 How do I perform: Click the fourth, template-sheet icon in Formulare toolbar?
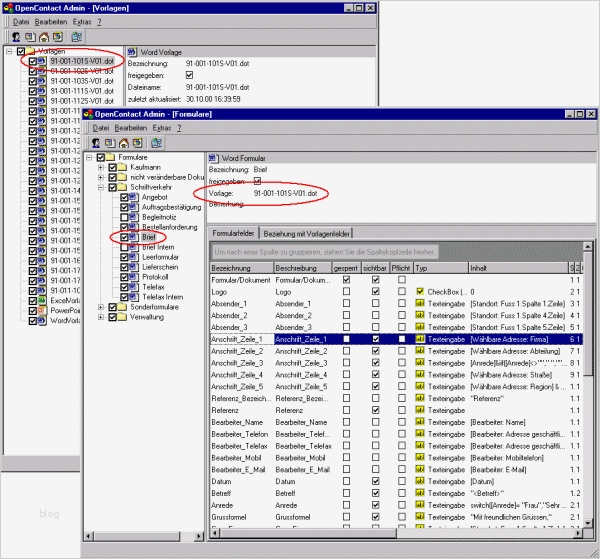(137, 143)
